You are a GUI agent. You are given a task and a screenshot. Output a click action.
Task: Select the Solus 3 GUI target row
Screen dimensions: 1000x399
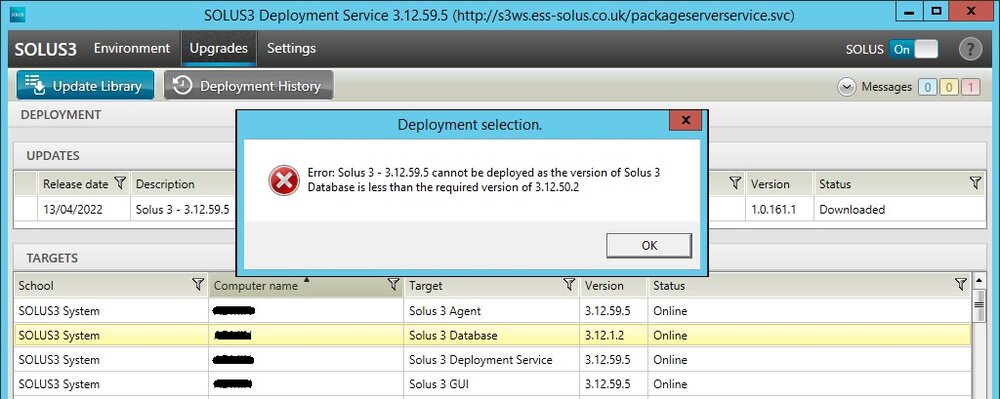492,384
